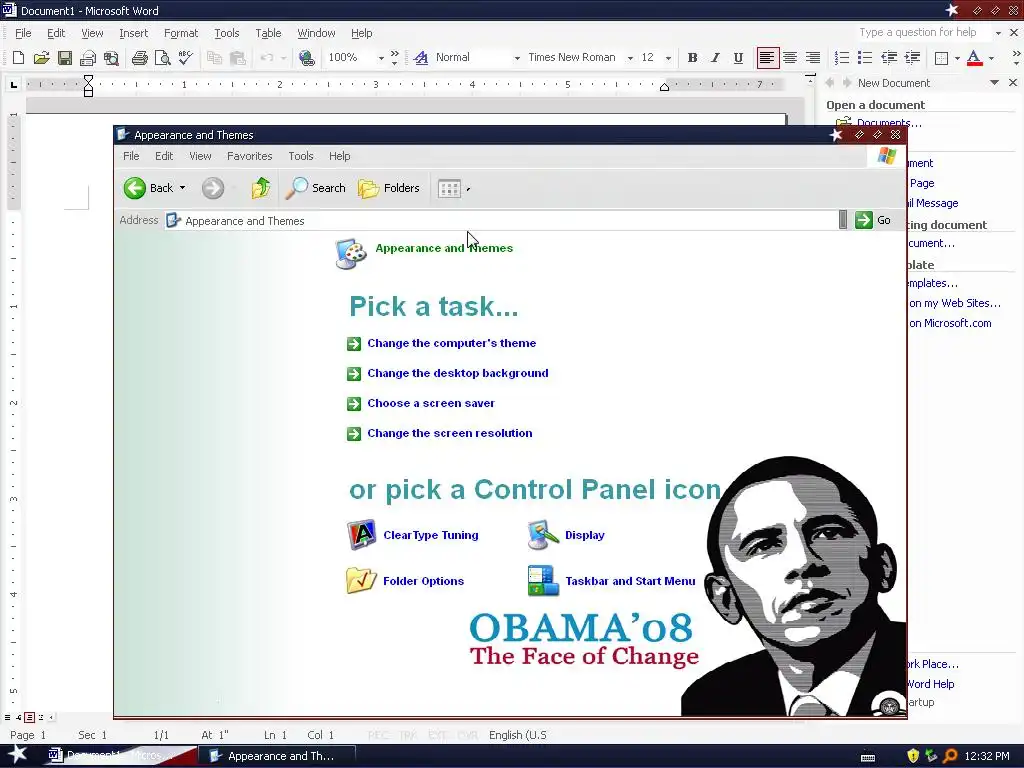Open the Font Color dropdown arrow
Screen dimensions: 1024x768
(991, 58)
